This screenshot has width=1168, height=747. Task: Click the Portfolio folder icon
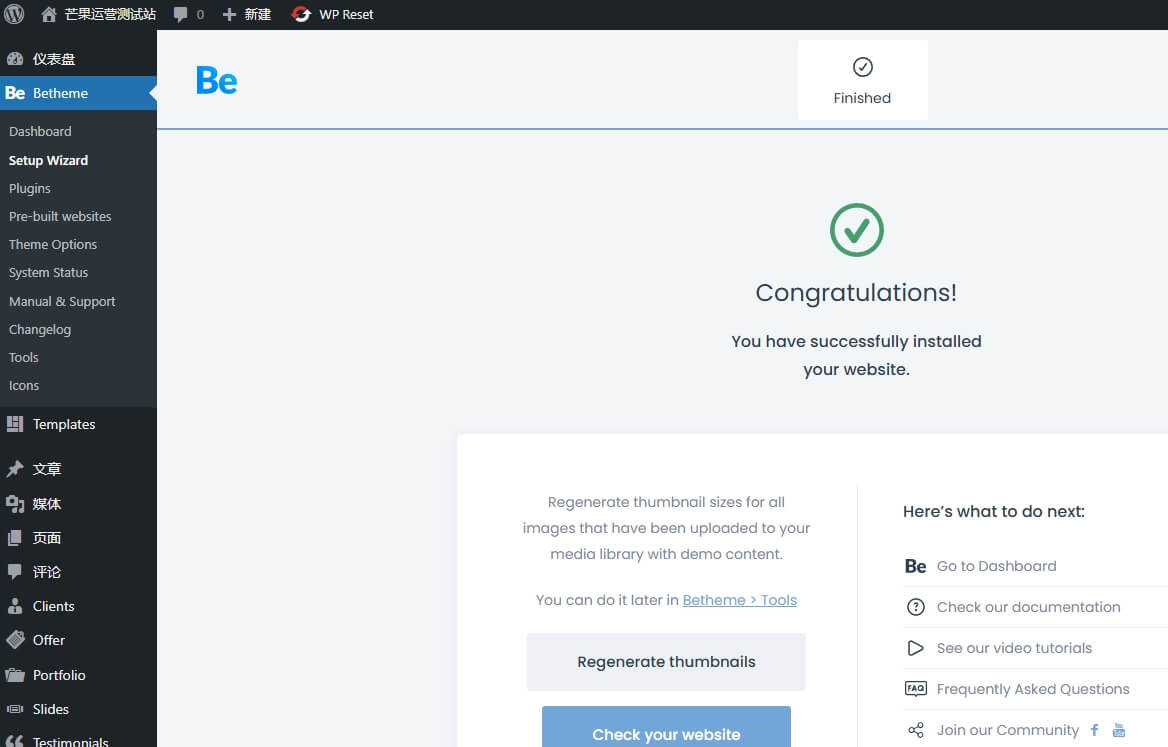(15, 675)
